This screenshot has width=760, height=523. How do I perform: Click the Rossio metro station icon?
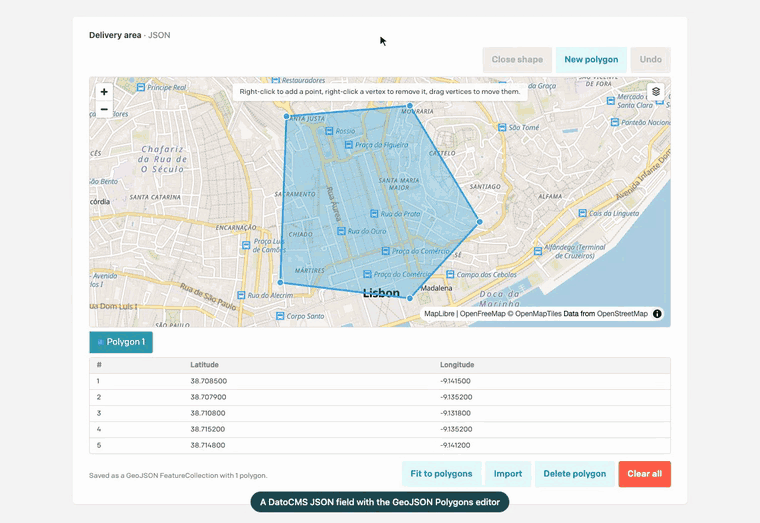coord(330,131)
